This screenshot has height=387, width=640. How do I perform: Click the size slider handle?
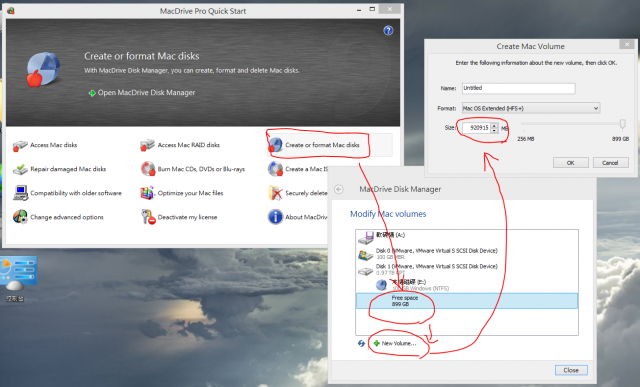[x=622, y=124]
